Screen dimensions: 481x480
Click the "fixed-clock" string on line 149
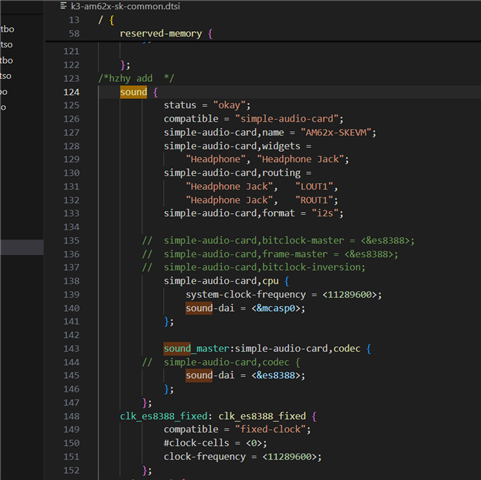(271, 429)
